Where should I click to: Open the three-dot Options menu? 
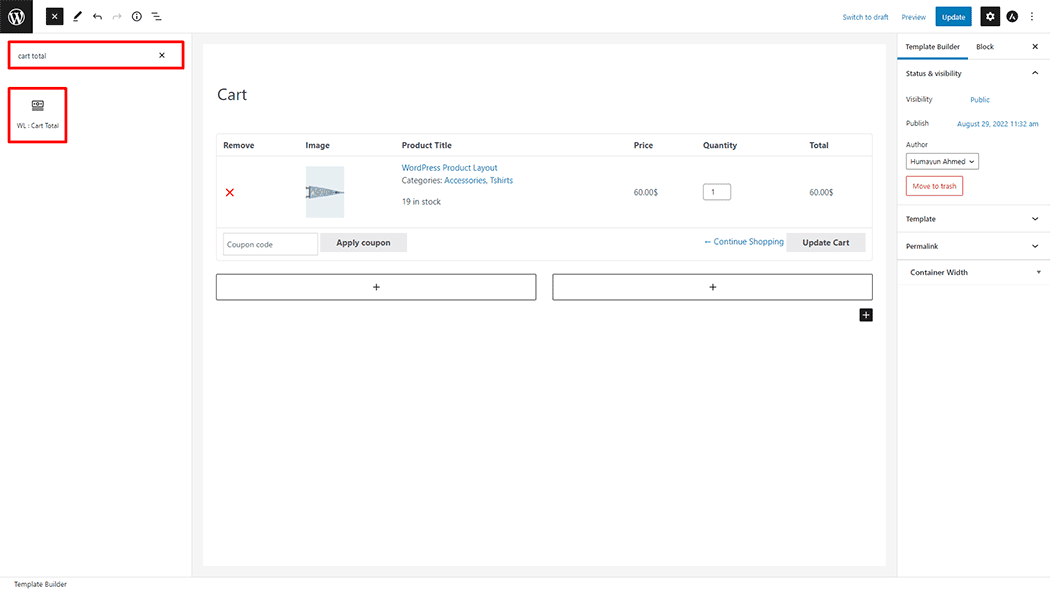[1032, 17]
